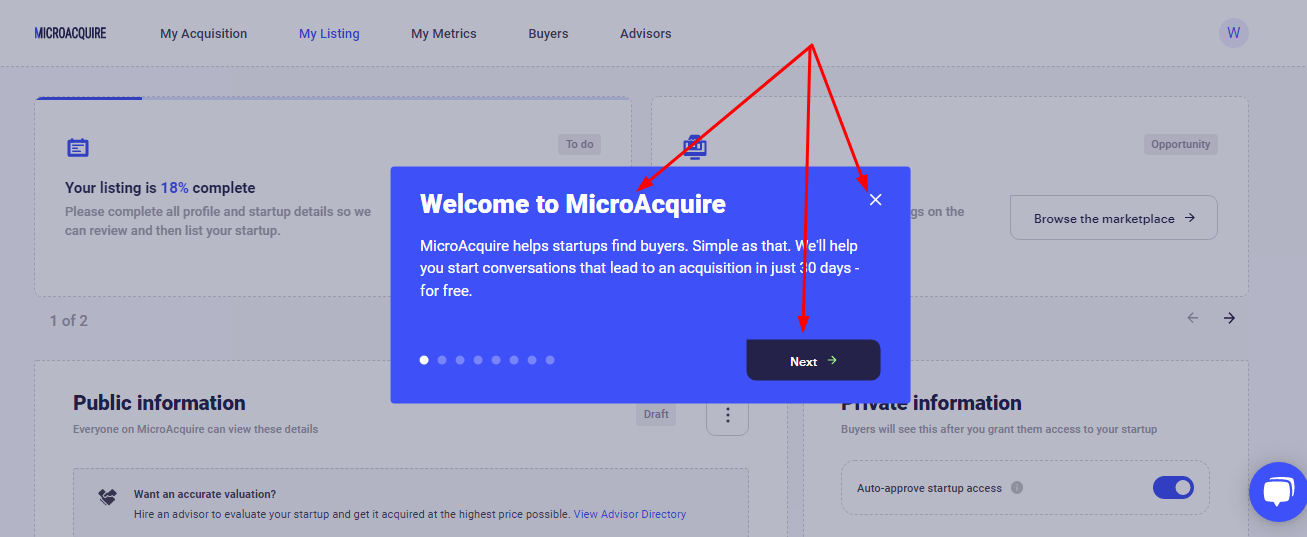Go to previous card arrow
Screen dimensions: 1307x537
[x=1193, y=318]
